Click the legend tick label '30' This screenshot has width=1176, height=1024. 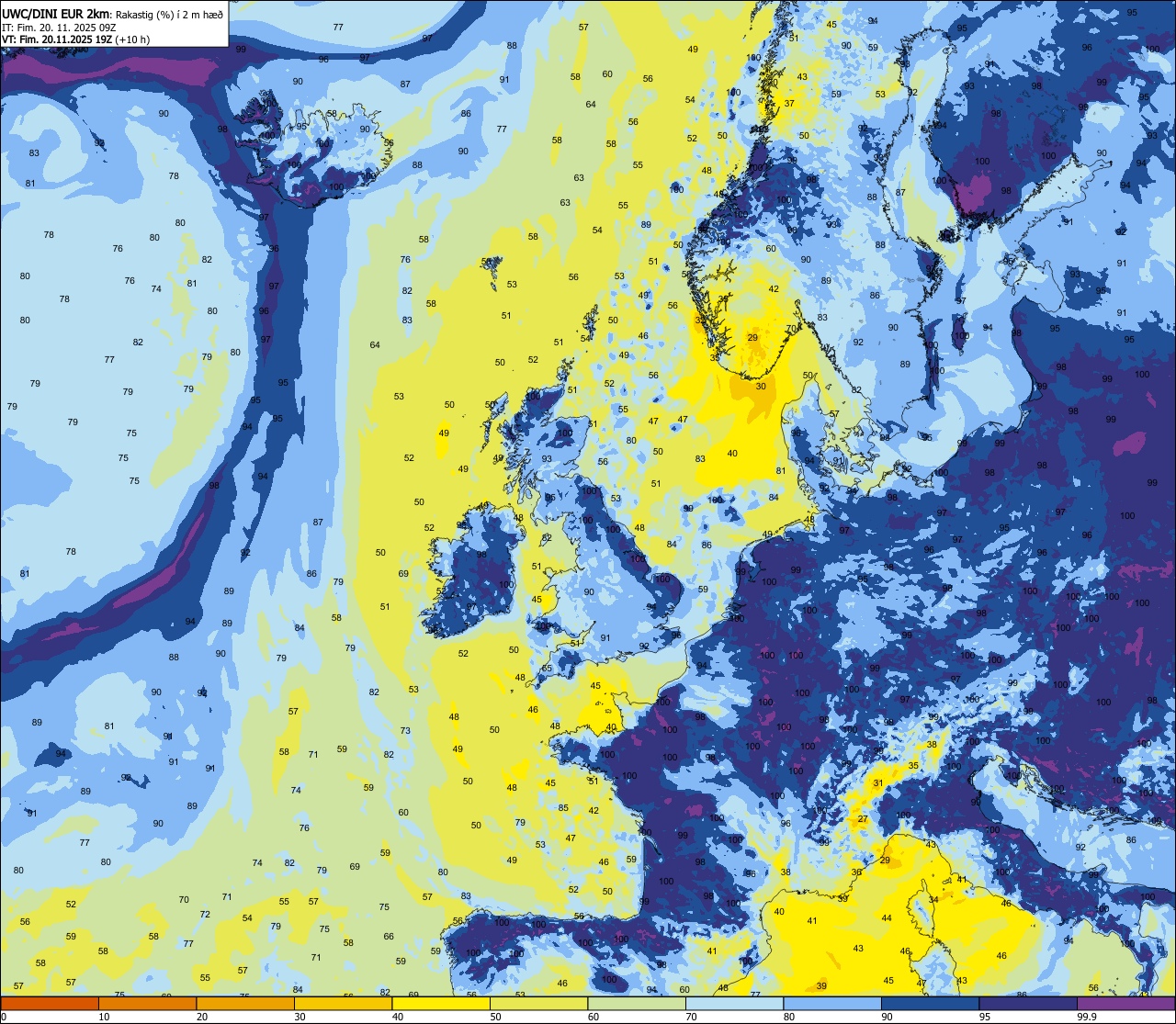(x=300, y=1017)
